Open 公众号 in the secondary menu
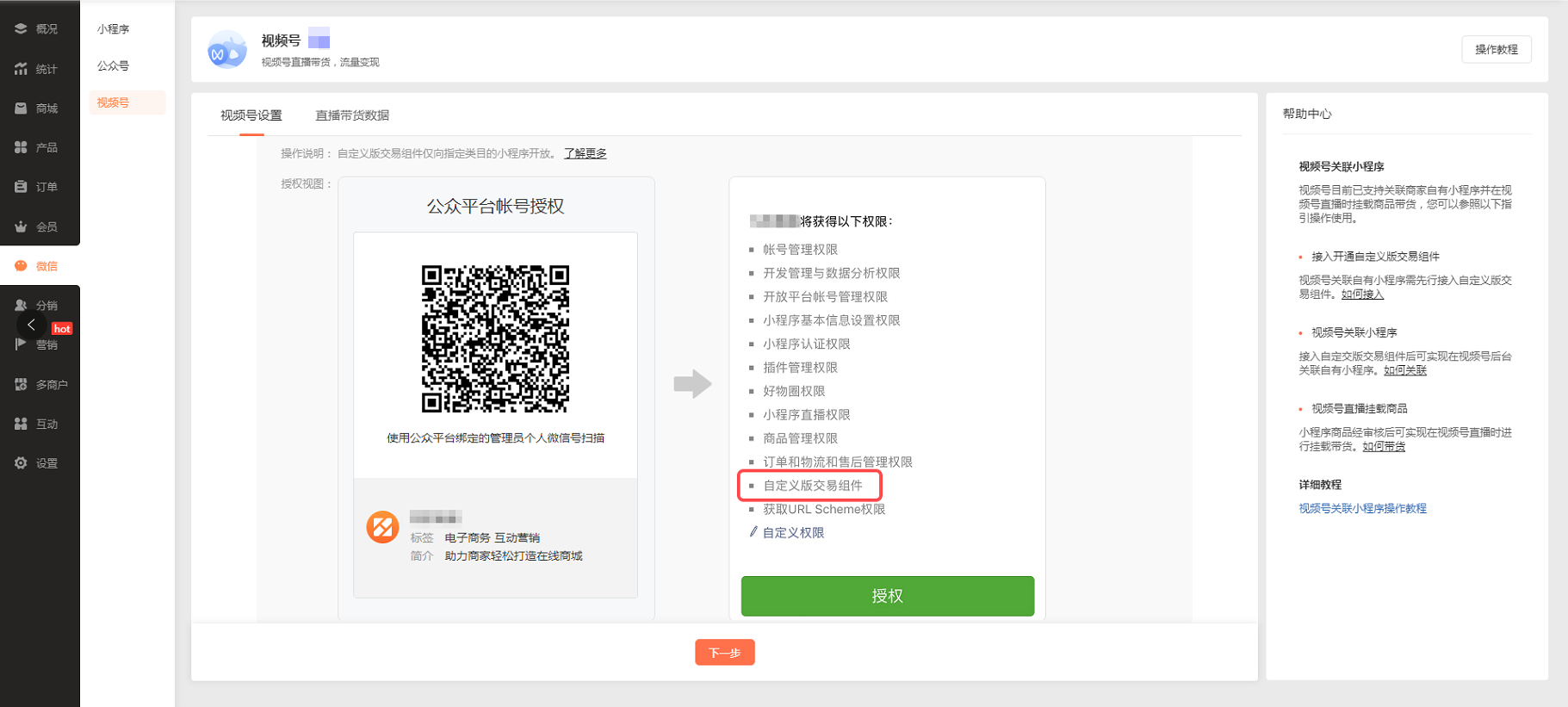1568x707 pixels. pyautogui.click(x=113, y=66)
